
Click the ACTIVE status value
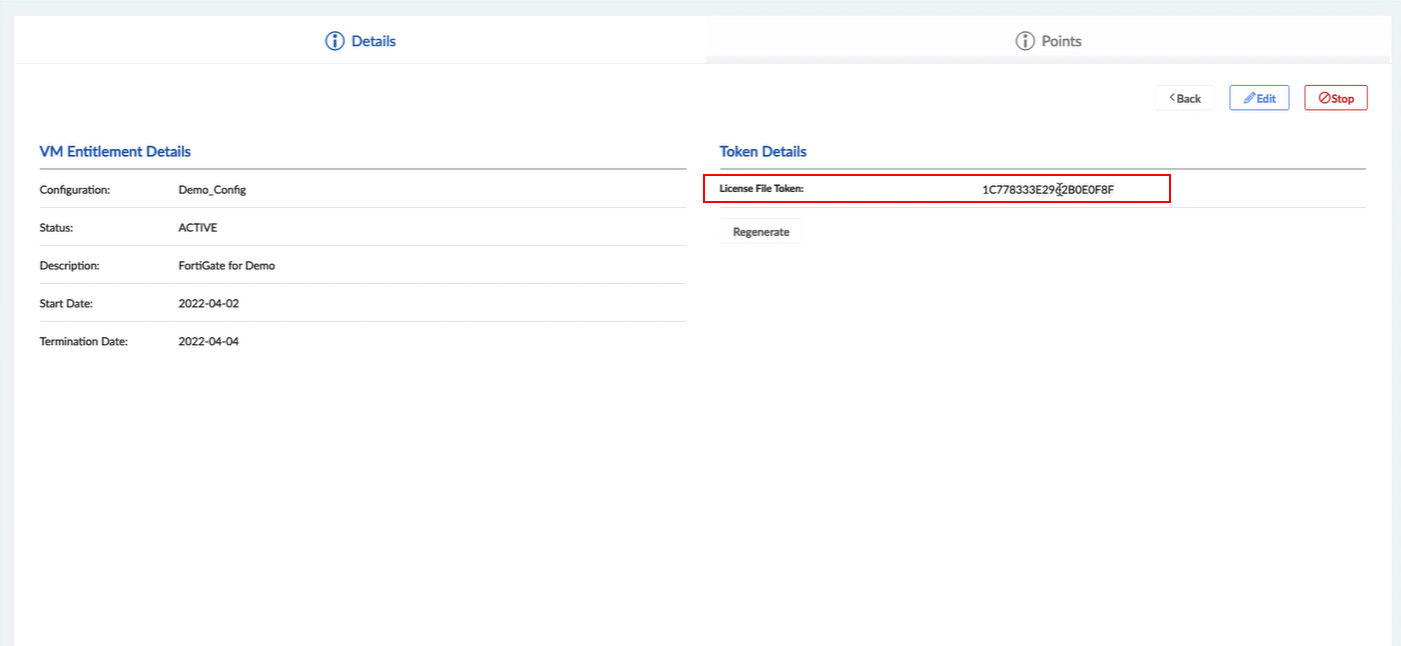coord(197,227)
